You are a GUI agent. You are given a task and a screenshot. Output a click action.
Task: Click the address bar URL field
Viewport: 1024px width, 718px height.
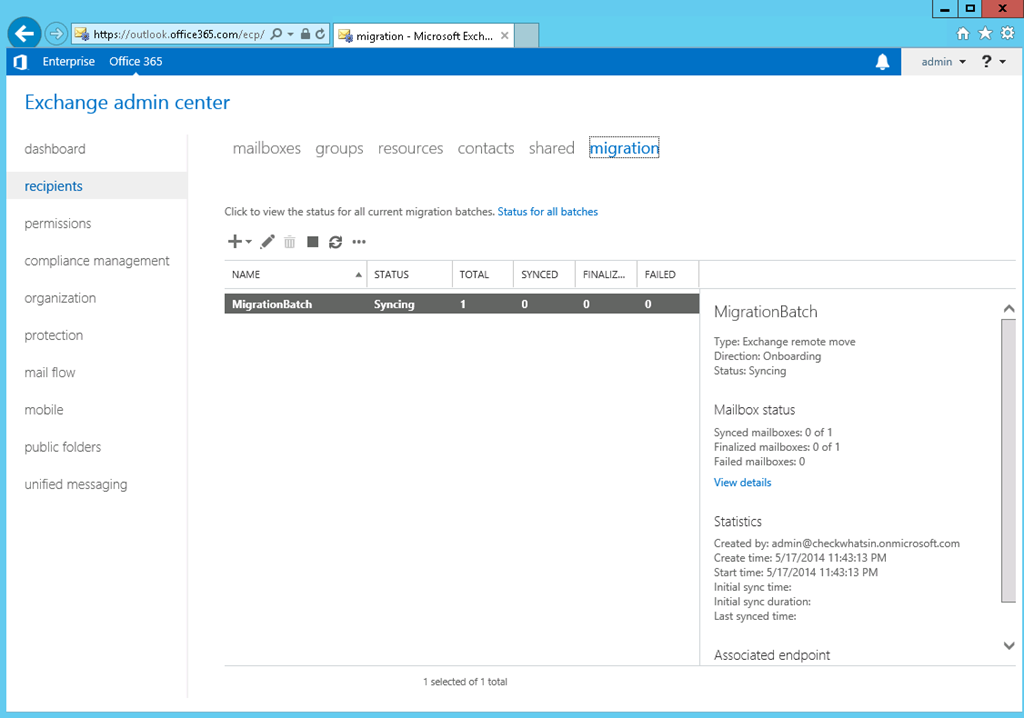(x=178, y=34)
